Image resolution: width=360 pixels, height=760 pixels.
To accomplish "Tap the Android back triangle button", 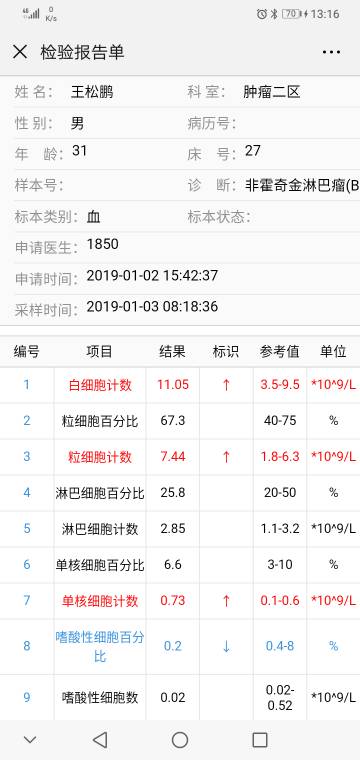I will pos(100,740).
